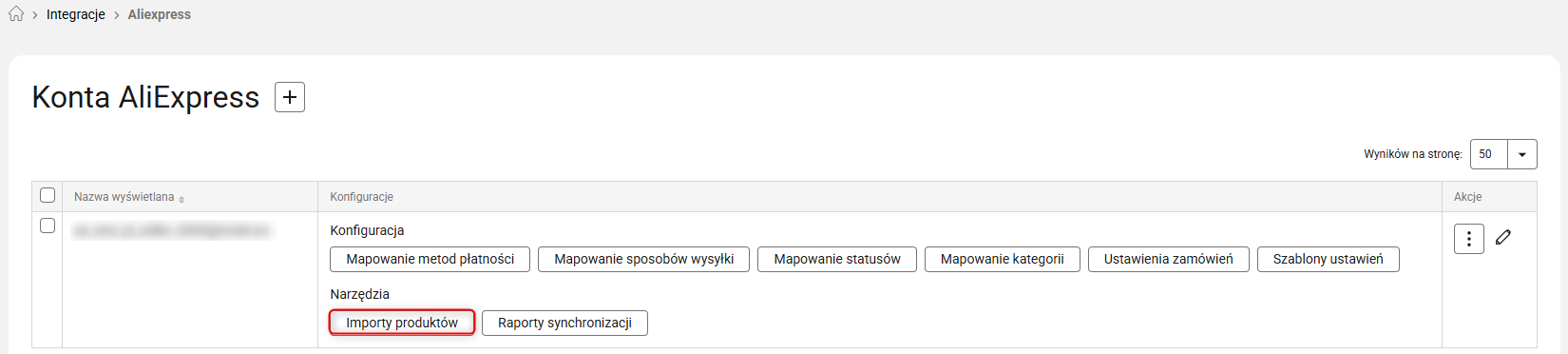The height and width of the screenshot is (354, 1568).
Task: Add a new AliExpress account with plus icon
Action: coord(290,97)
